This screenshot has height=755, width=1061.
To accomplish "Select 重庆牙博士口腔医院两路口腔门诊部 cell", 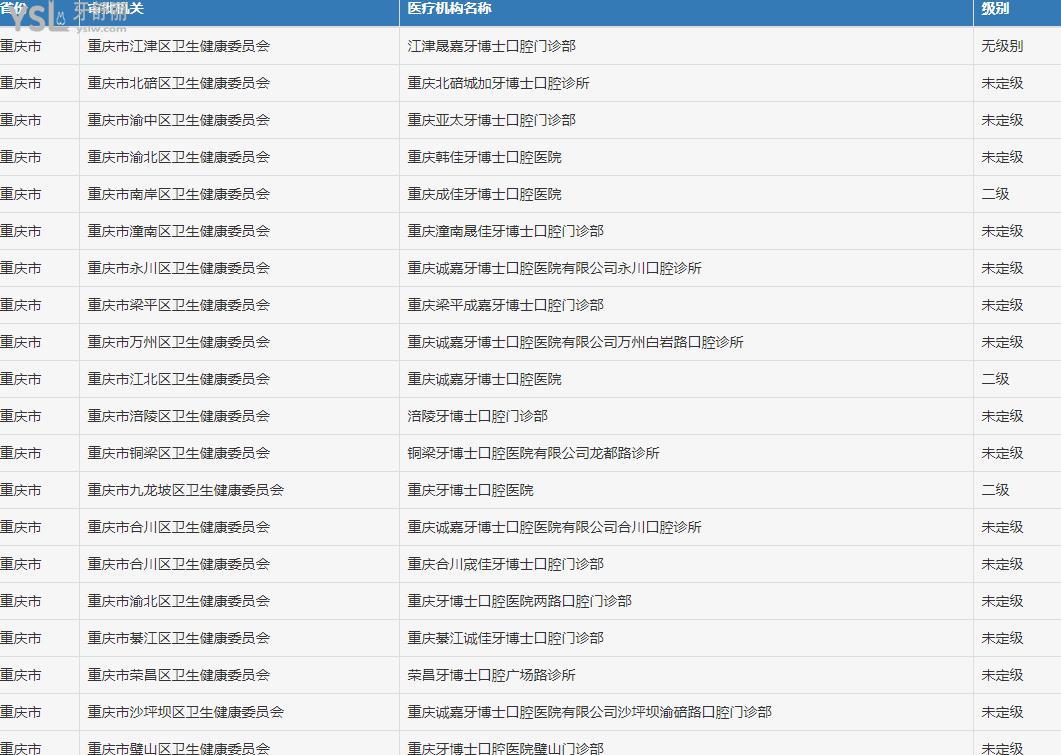I will click(x=520, y=601).
